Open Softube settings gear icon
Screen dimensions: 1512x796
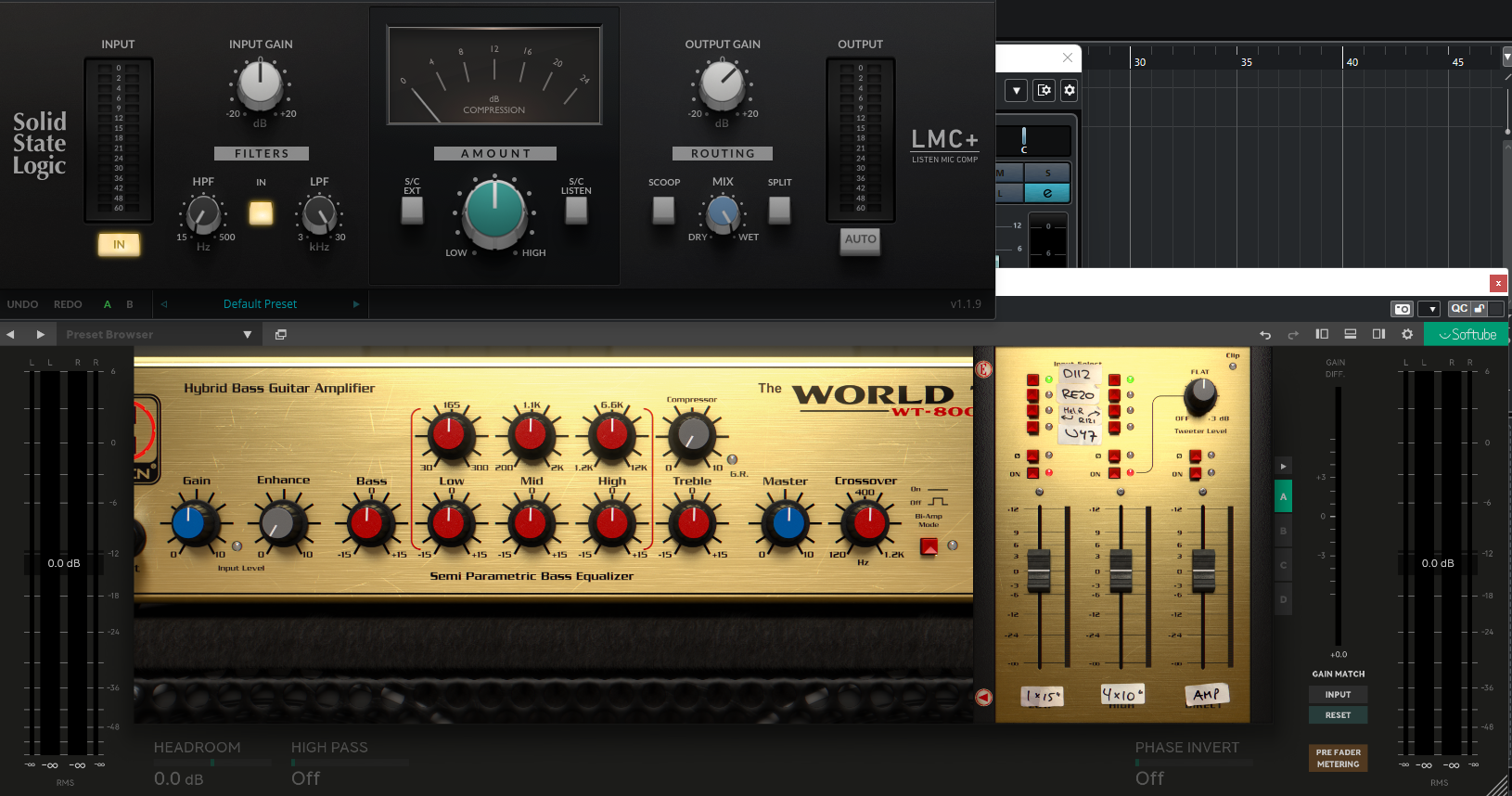click(1407, 334)
